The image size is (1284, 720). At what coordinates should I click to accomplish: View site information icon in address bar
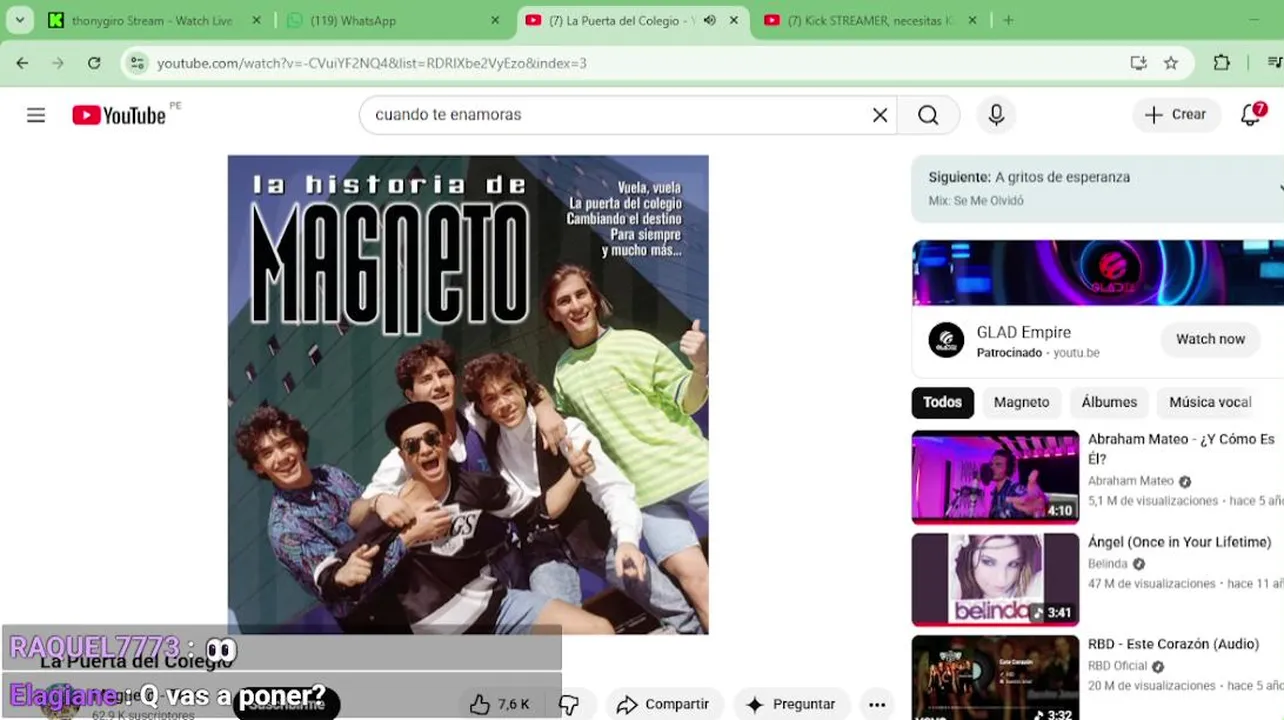[138, 63]
